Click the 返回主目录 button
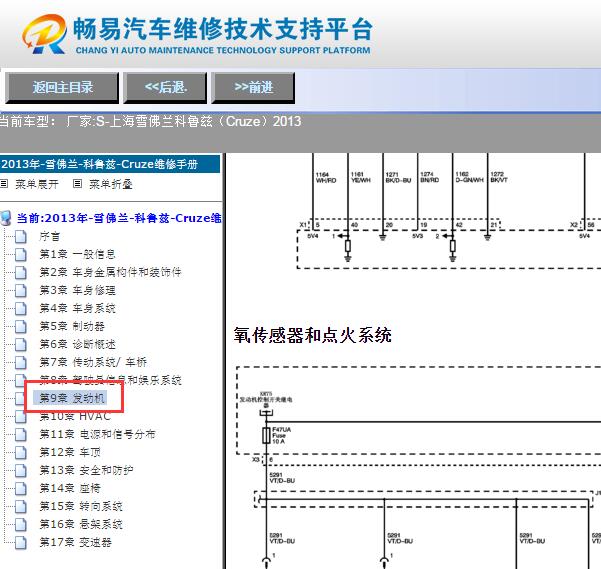 62,87
